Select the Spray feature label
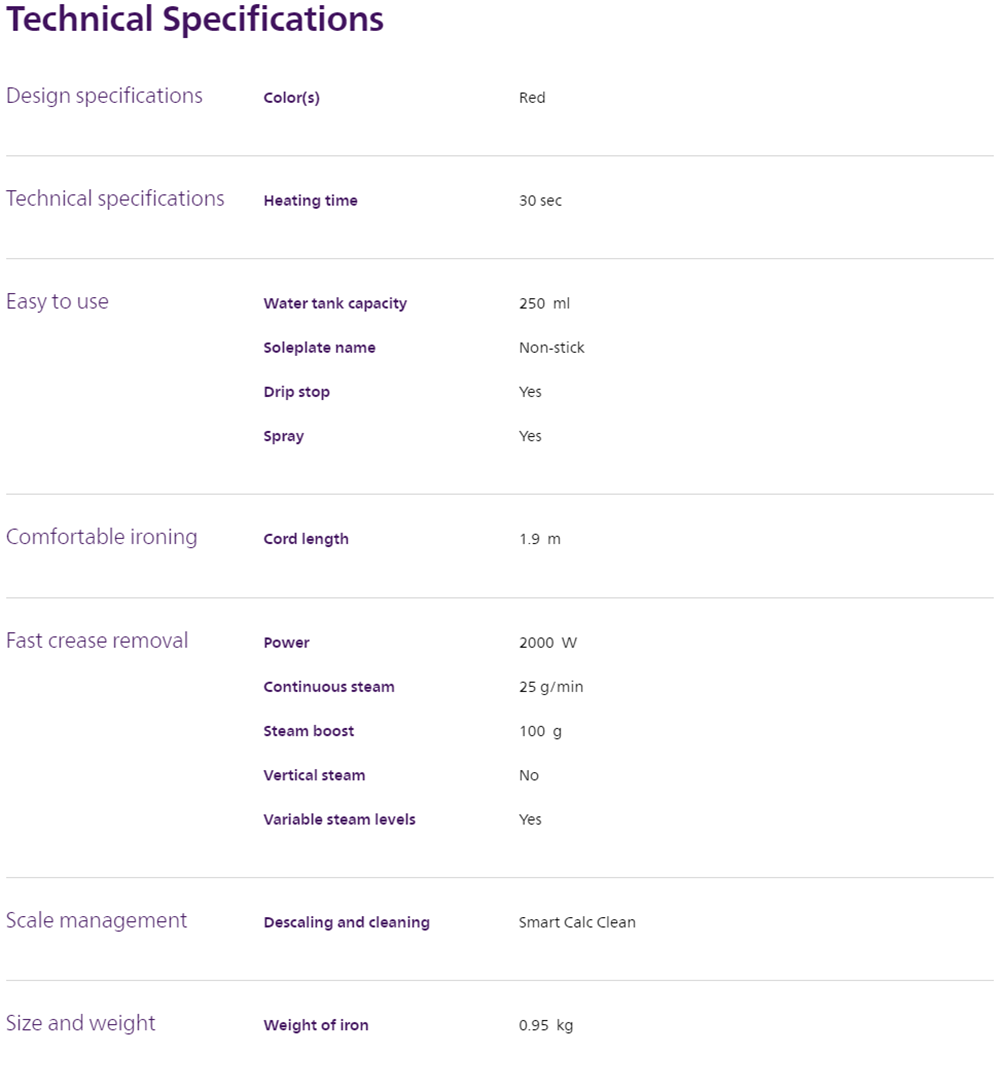Image resolution: width=1000 pixels, height=1067 pixels. pos(283,436)
